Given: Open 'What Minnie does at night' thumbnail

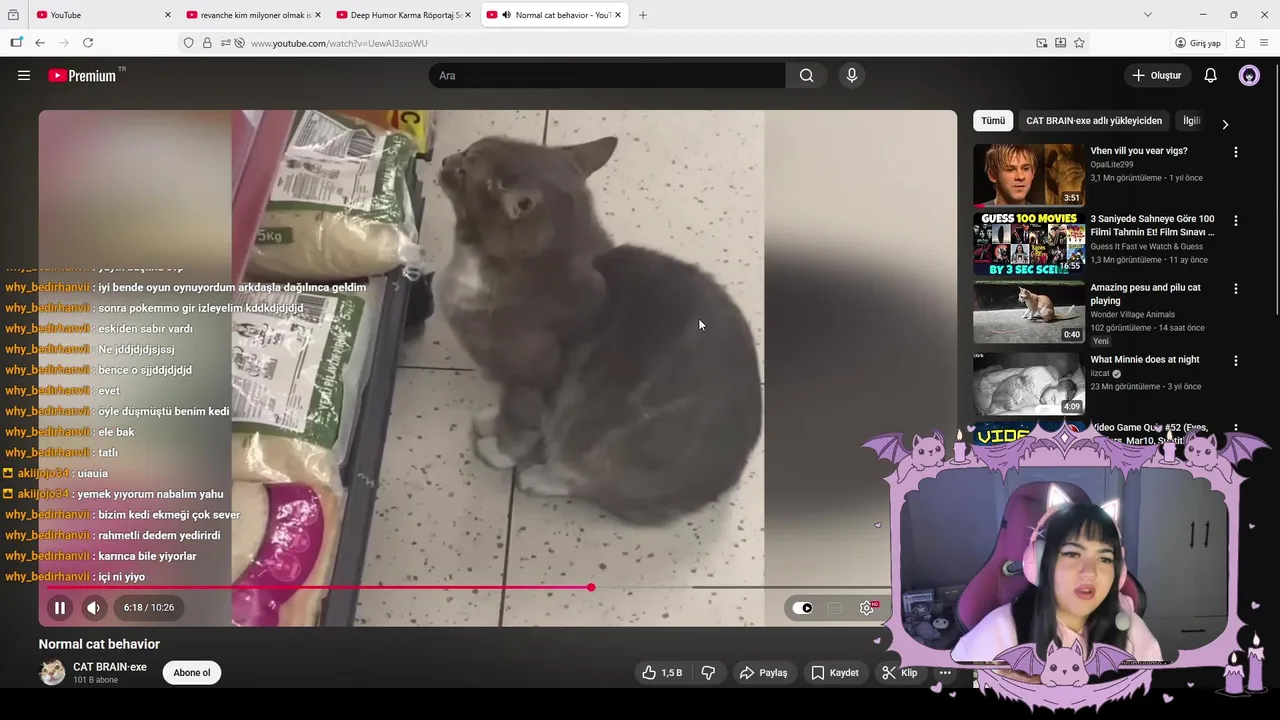Looking at the screenshot, I should pos(1029,383).
